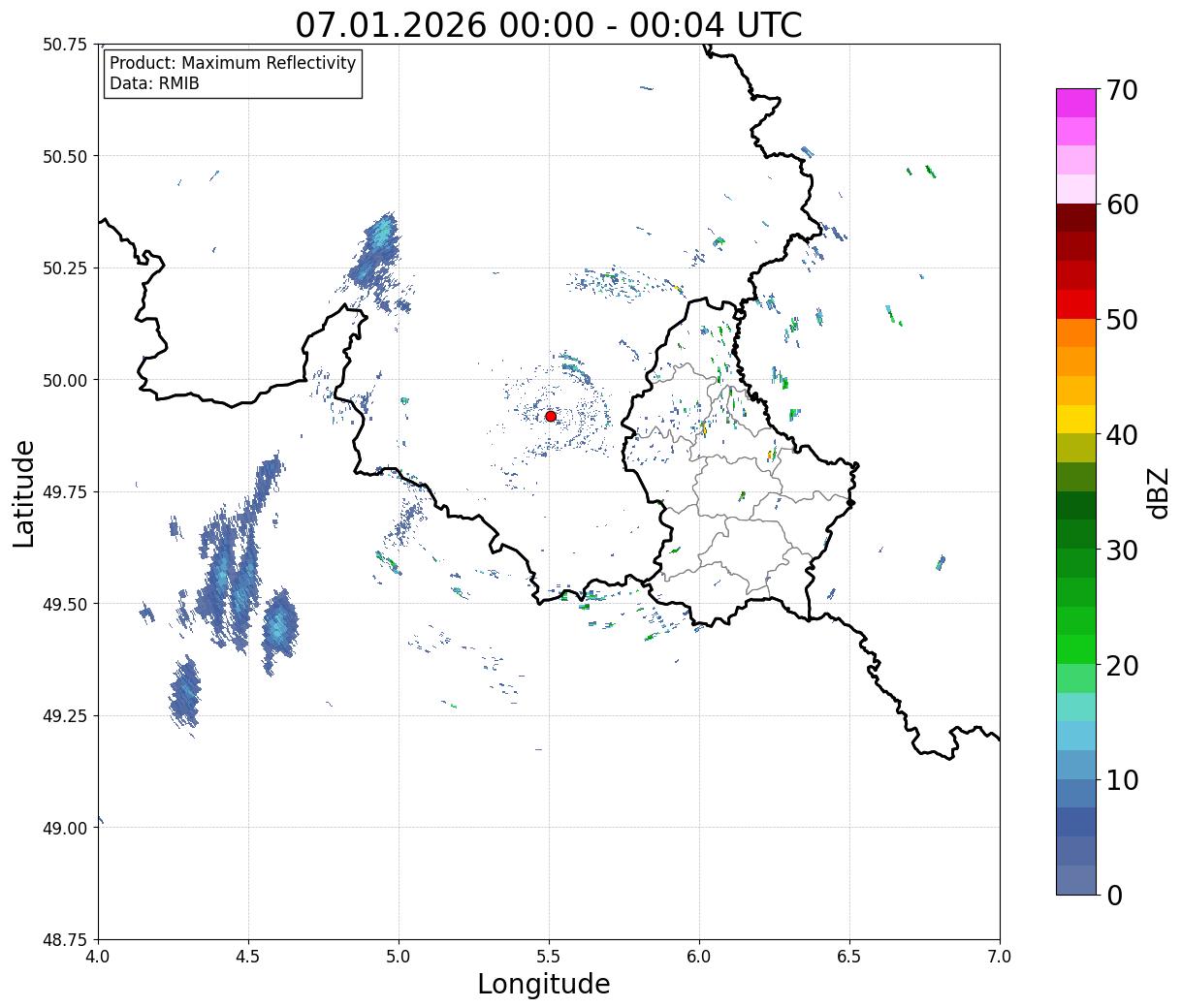Image resolution: width=1182 pixels, height=1008 pixels.
Task: Click the Product: Maximum Reflectivity label
Action: tap(233, 63)
